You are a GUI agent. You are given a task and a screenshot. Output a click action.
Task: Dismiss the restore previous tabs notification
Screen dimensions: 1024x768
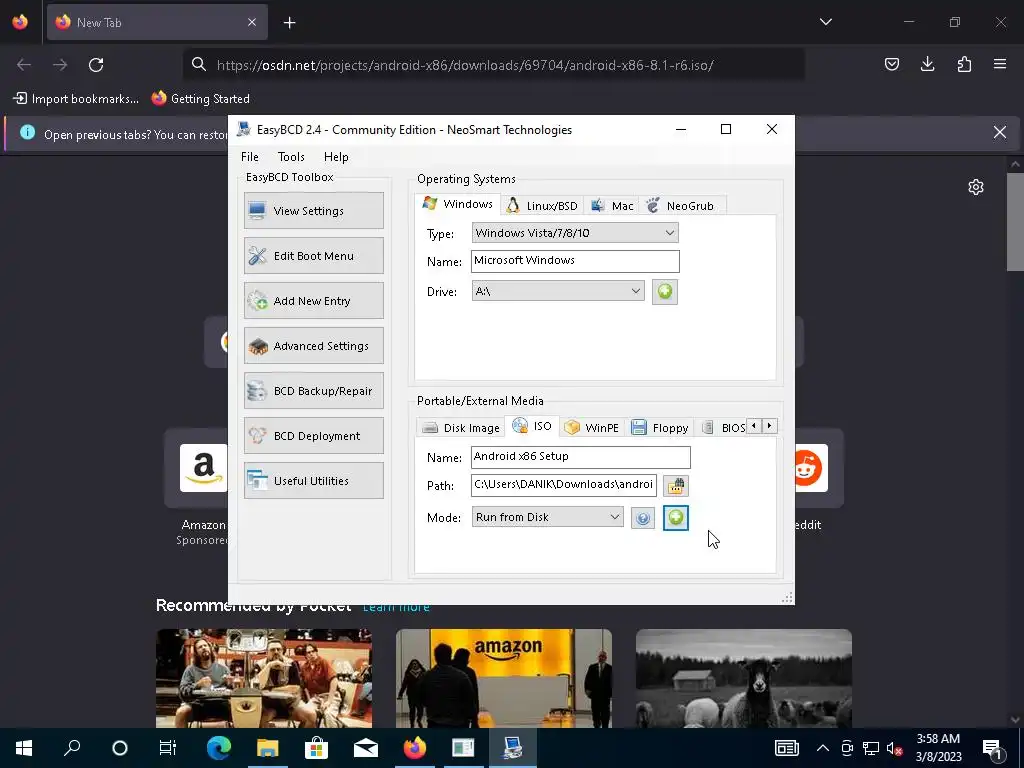point(1000,132)
